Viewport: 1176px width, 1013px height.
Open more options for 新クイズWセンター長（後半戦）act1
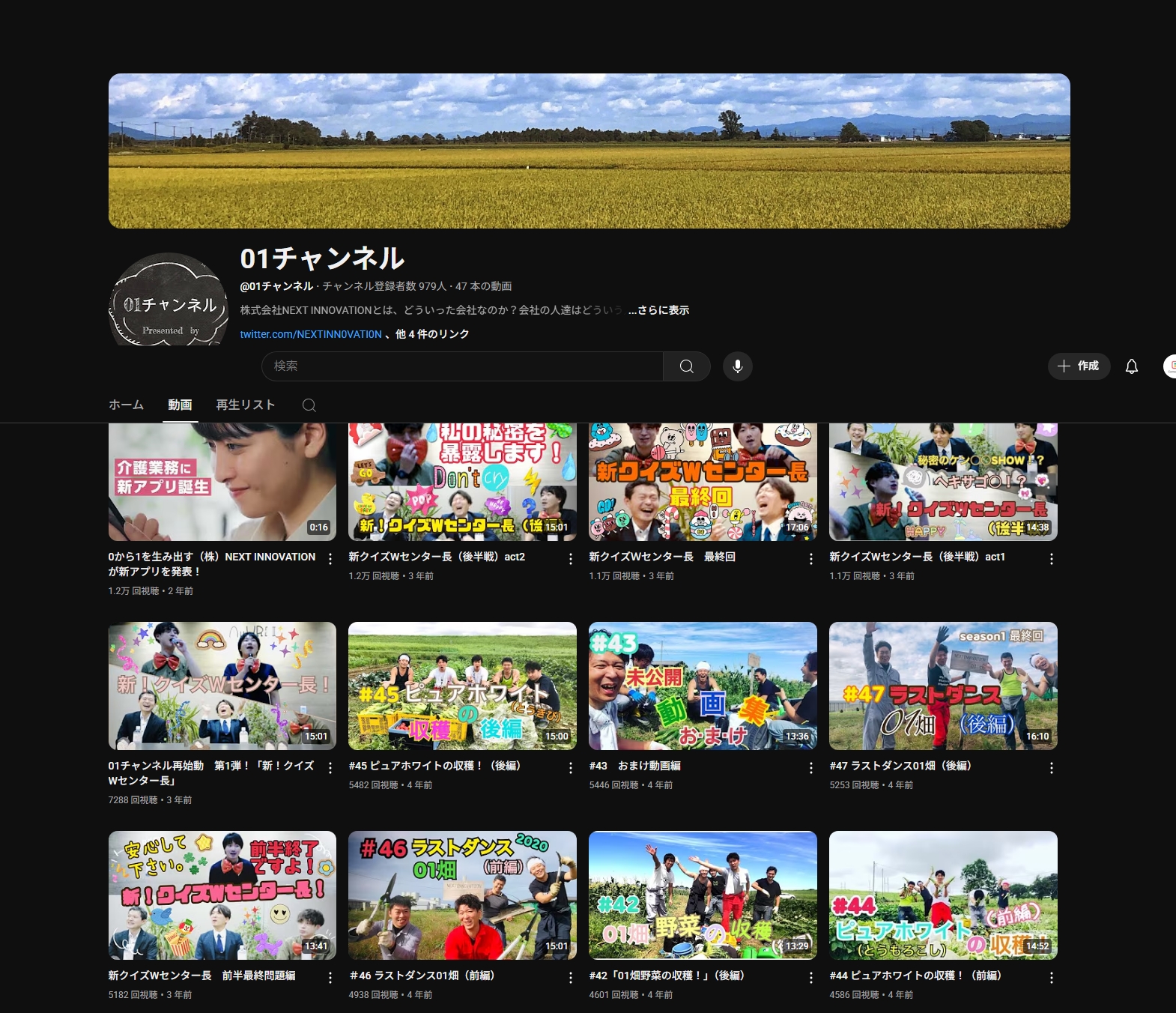pos(1052,559)
